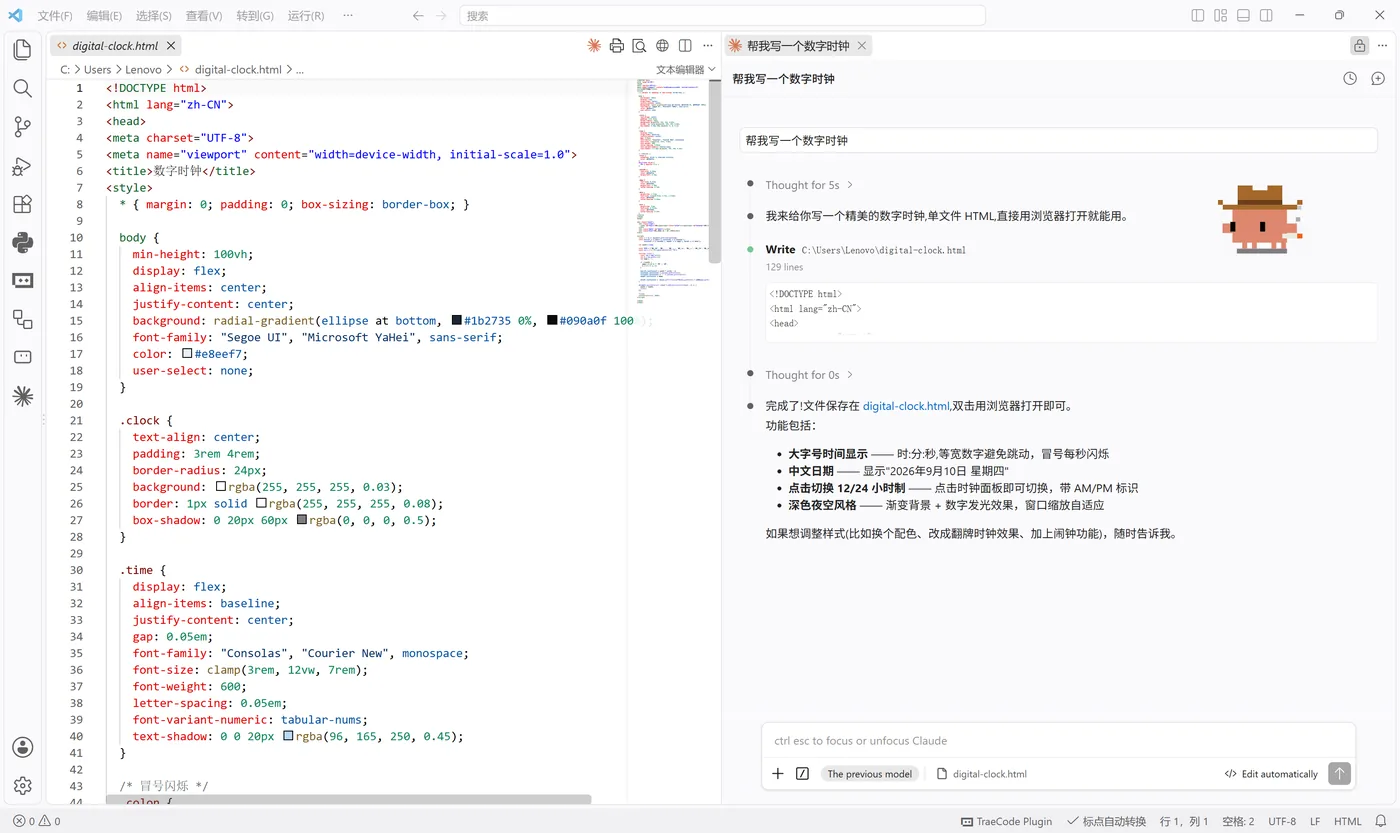Screen dimensions: 1400x833
Task: Toggle 标点自动转换 in status bar
Action: [1106, 821]
